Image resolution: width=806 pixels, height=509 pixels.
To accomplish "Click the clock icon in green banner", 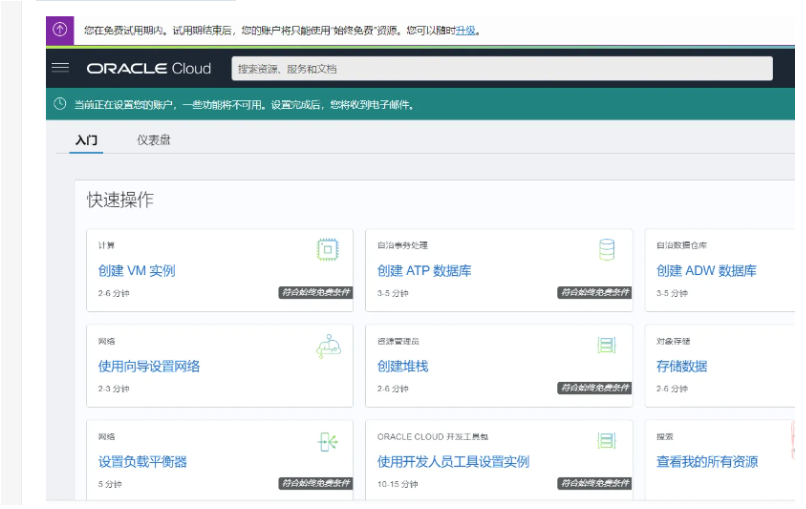I will coord(60,104).
